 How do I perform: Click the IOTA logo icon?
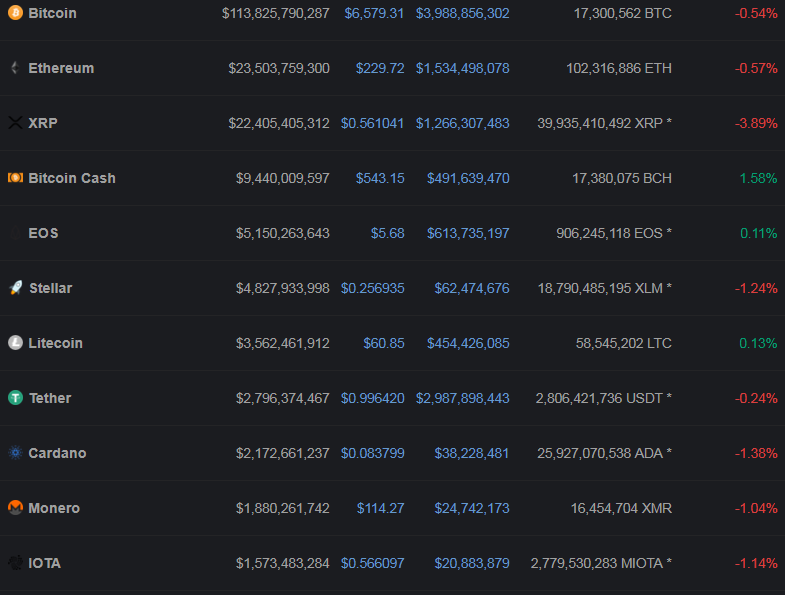(15, 563)
